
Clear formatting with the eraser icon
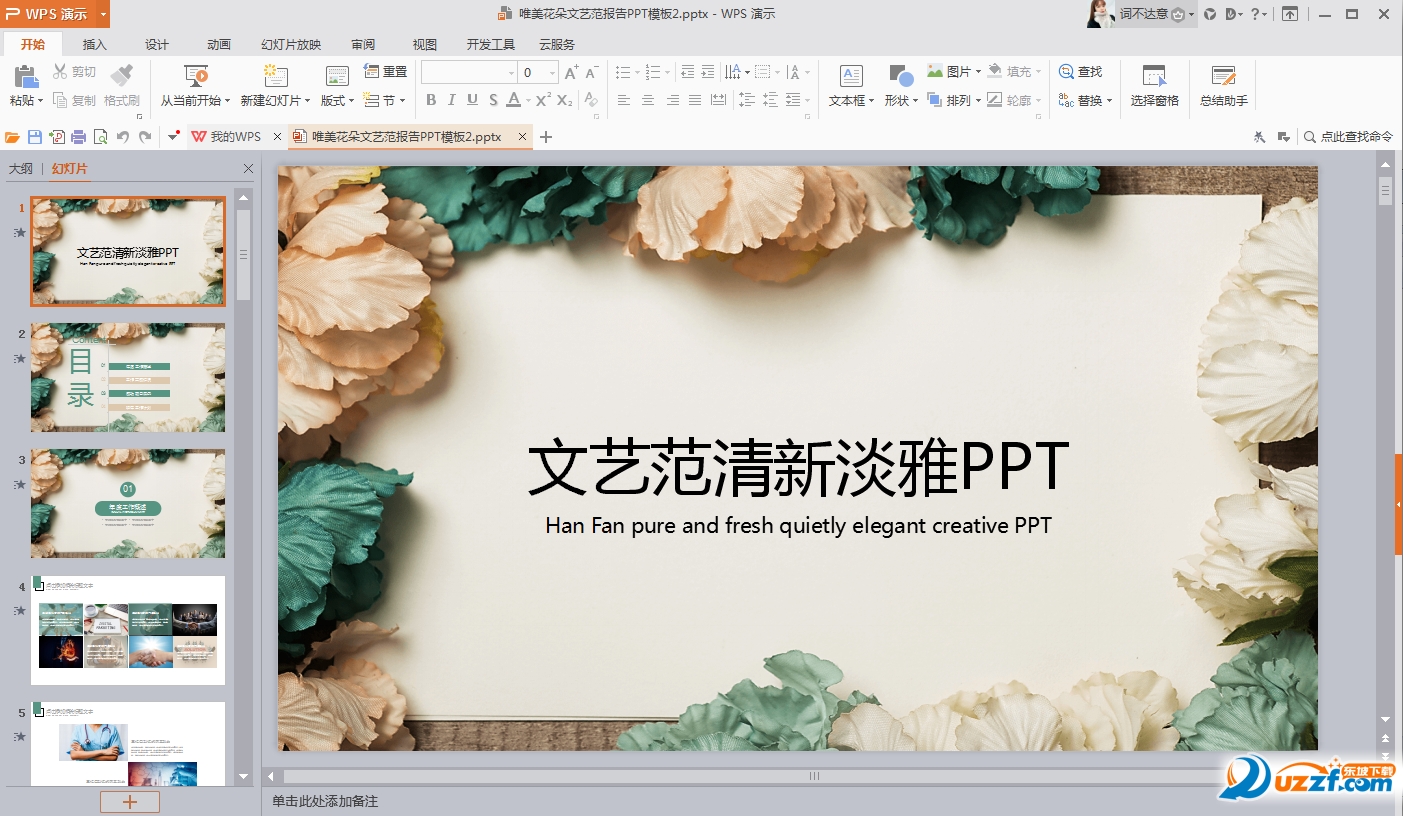click(591, 100)
